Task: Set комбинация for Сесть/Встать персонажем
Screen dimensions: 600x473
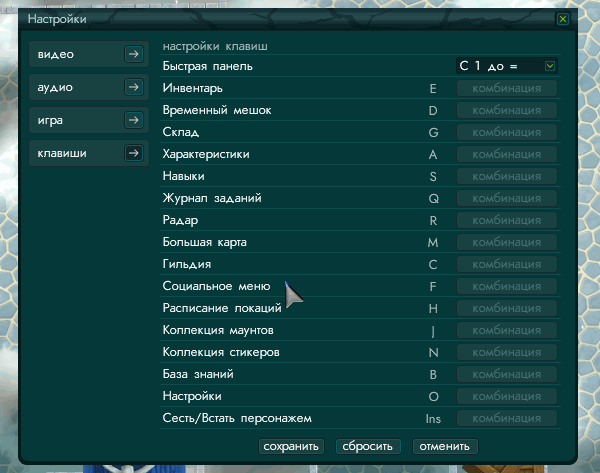Action: click(x=507, y=418)
